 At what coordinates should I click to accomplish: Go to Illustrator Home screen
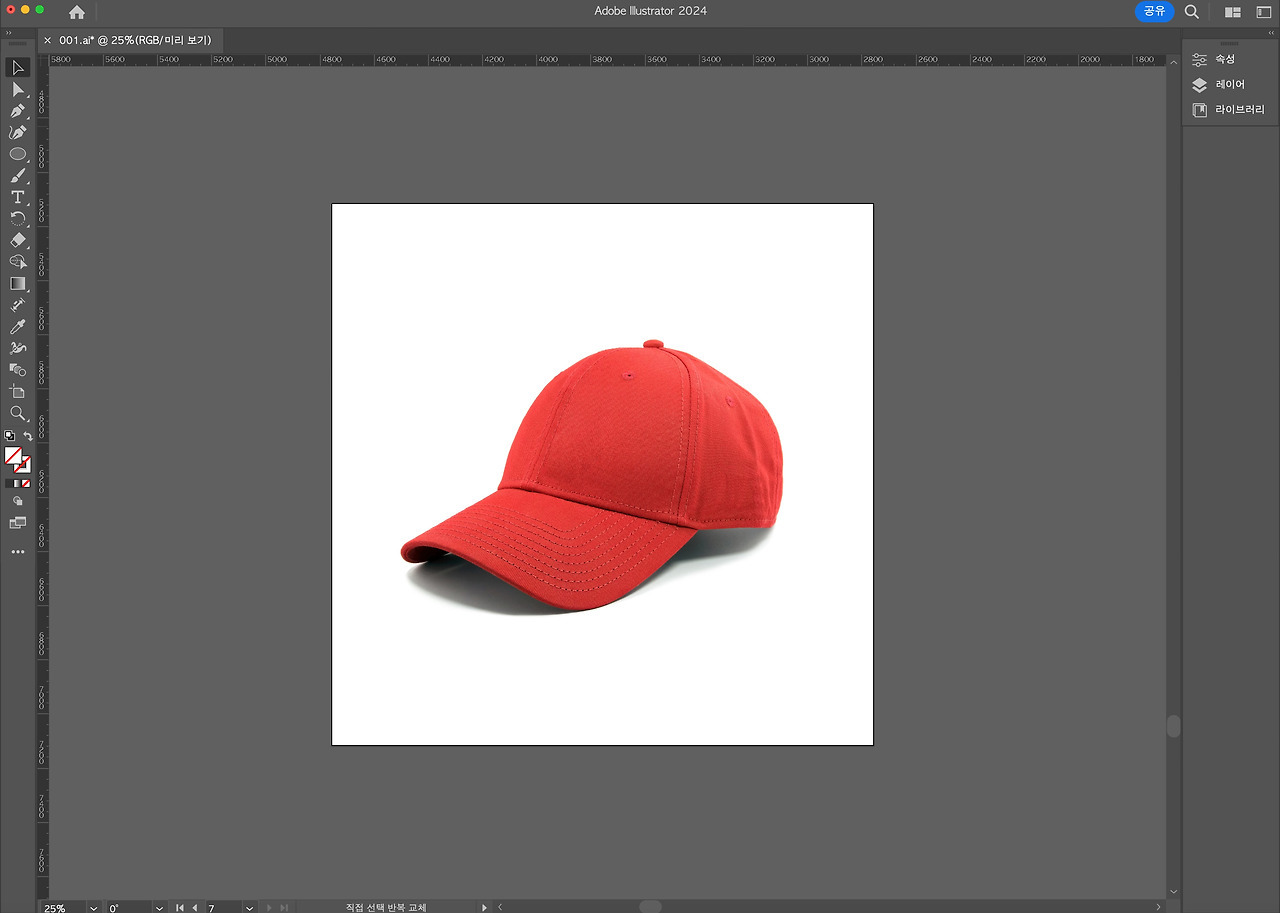coord(77,12)
